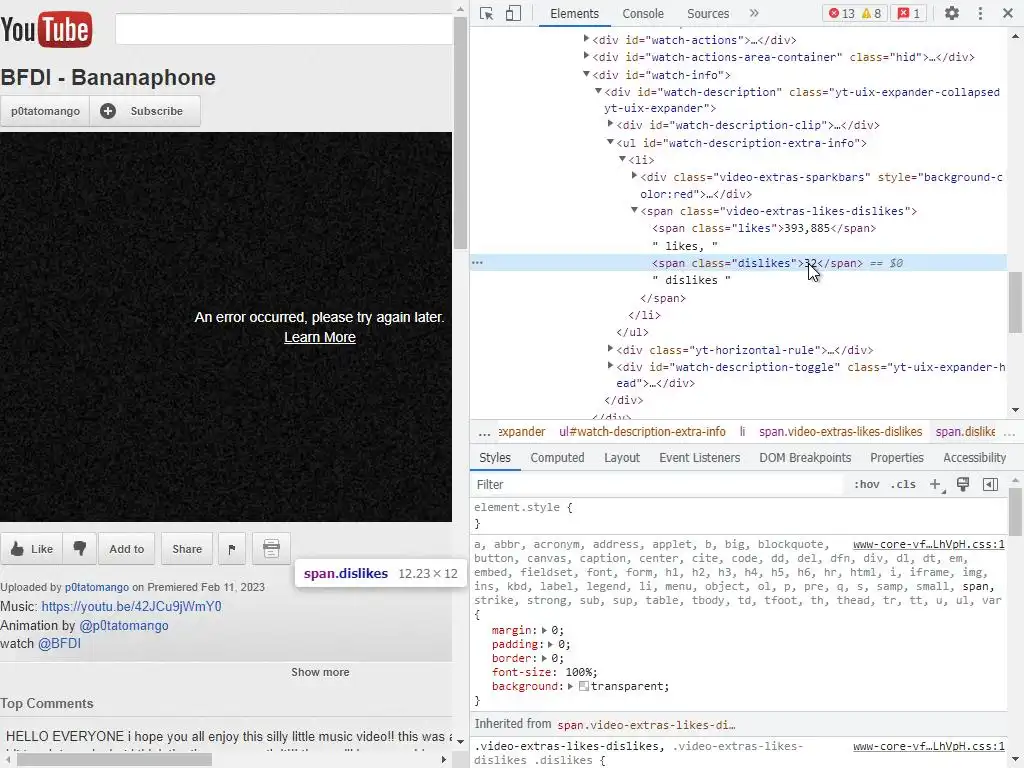The height and width of the screenshot is (768, 1024).
Task: Toggle rendering emulations paintbrush icon
Action: pos(963,484)
